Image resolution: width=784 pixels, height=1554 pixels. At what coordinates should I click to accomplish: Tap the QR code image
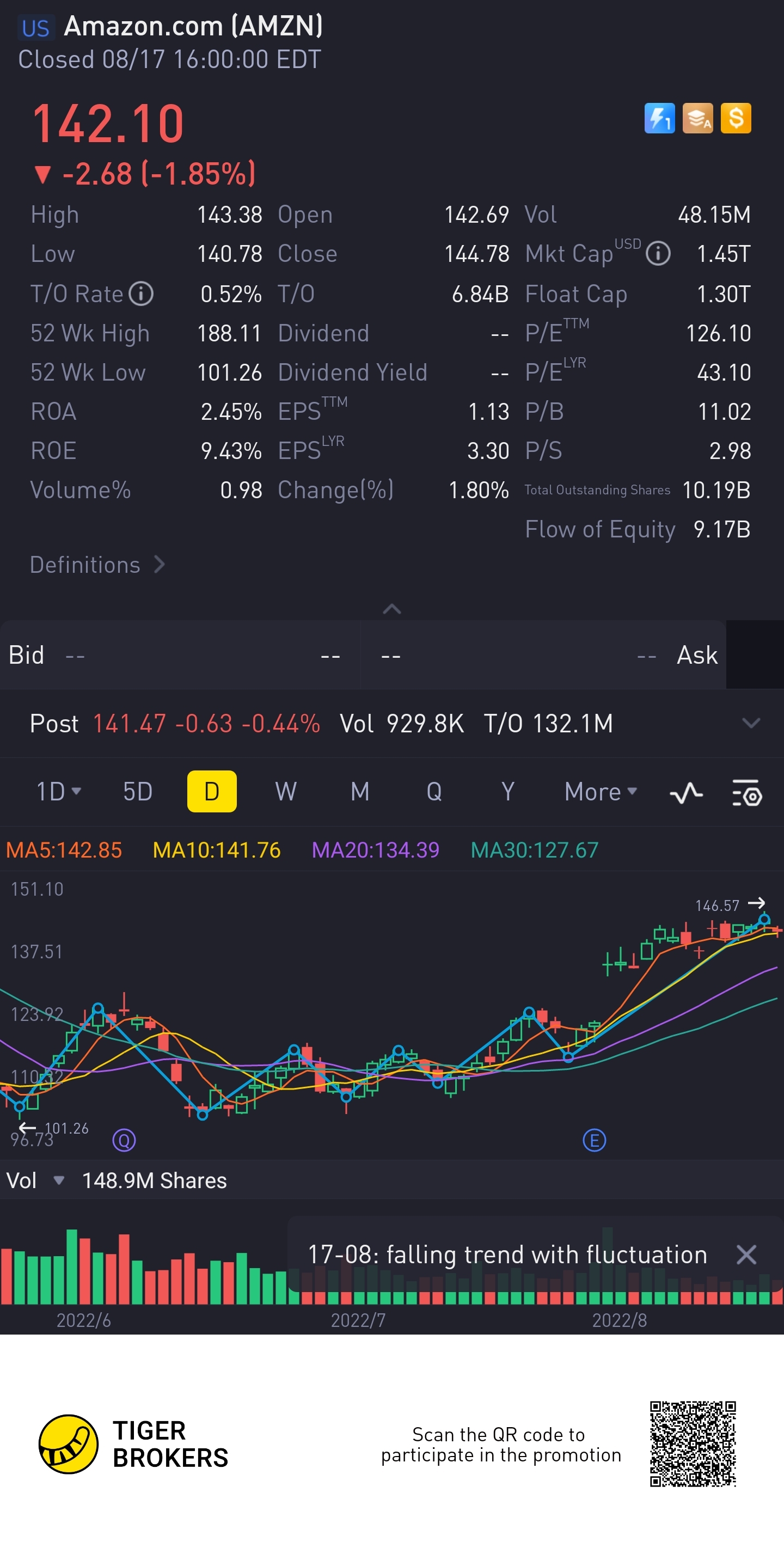pos(693,1444)
